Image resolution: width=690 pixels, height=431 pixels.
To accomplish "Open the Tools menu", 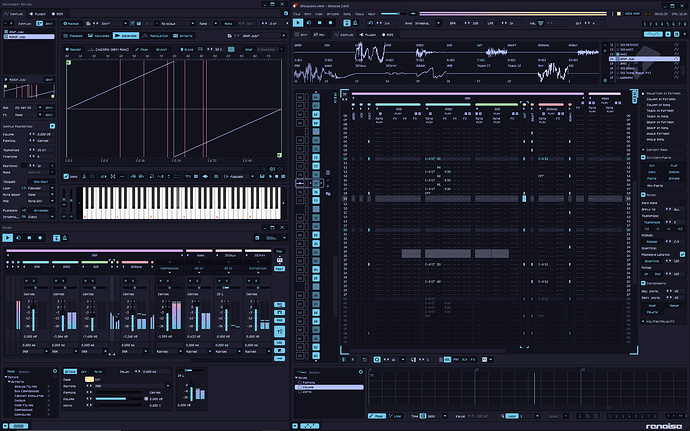I will point(360,14).
